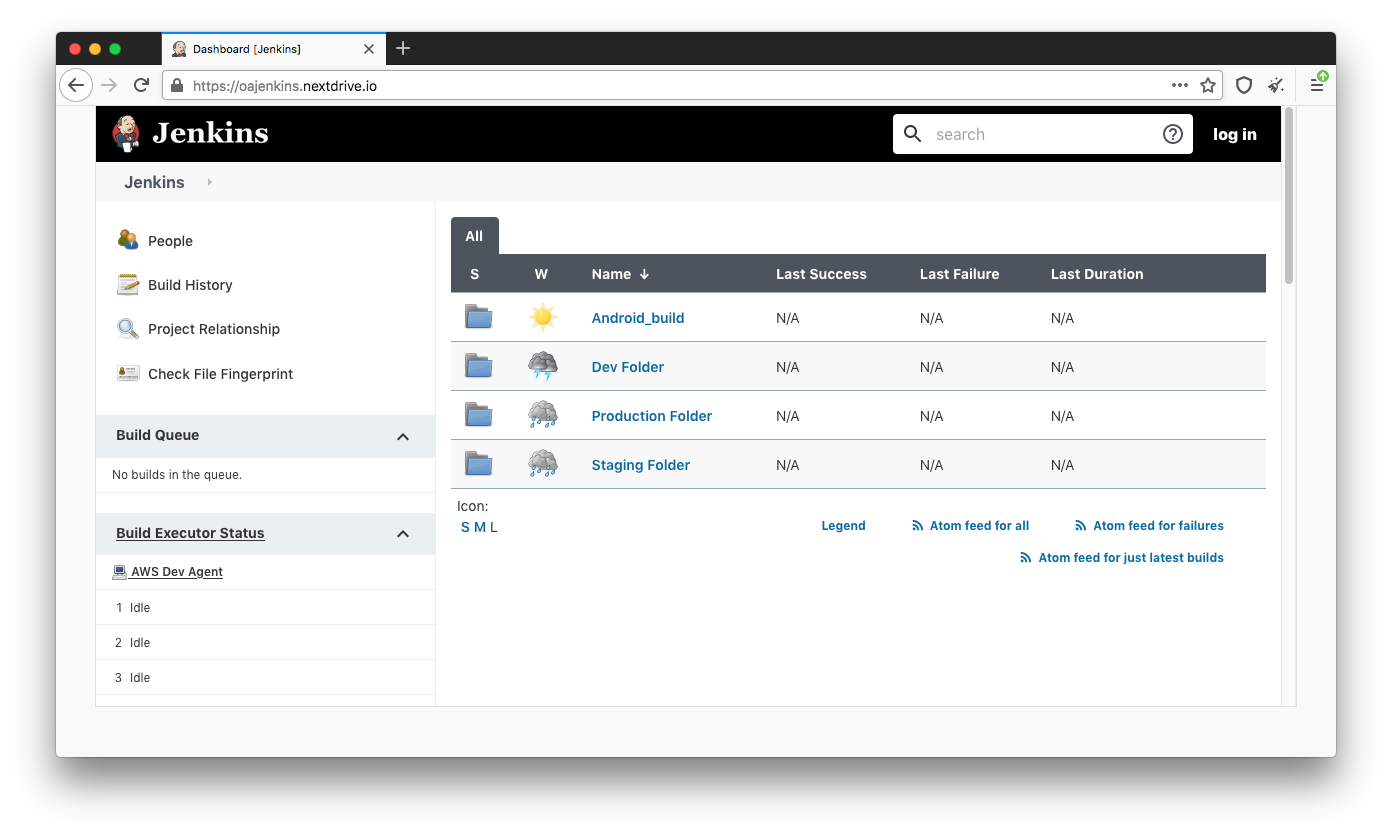Click the browser forward arrow button
The height and width of the screenshot is (837, 1392).
tap(110, 85)
